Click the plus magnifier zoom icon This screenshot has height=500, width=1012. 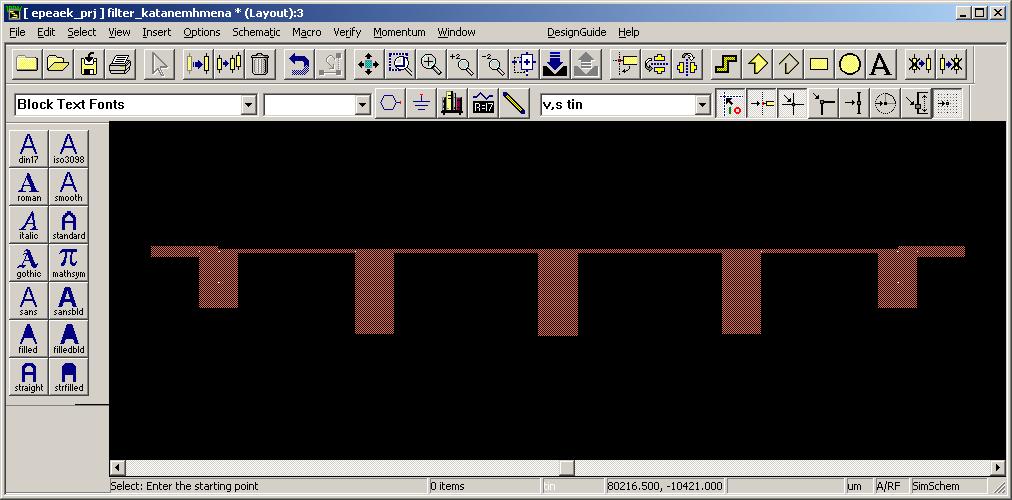431,64
